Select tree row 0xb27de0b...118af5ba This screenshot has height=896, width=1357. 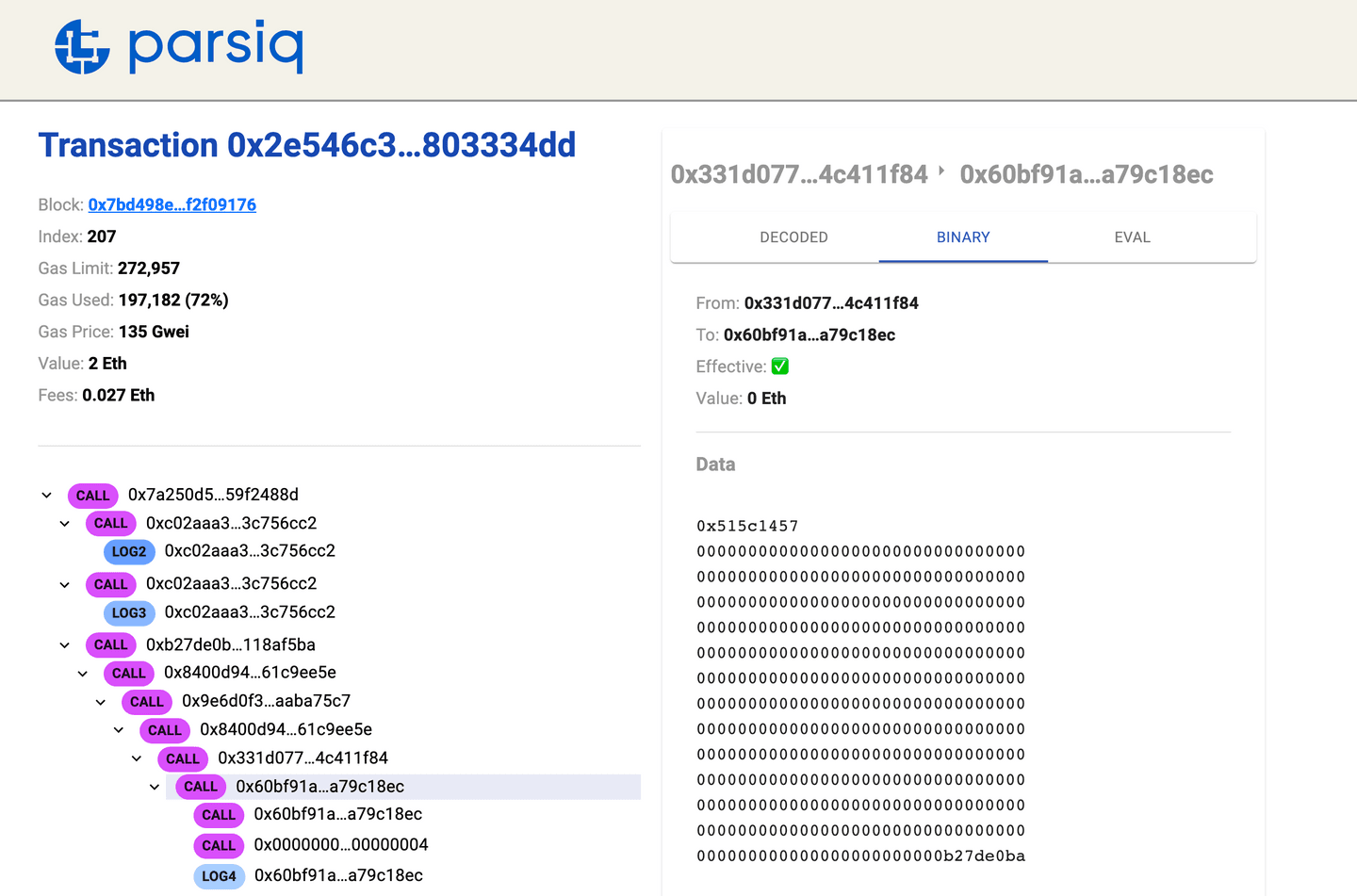click(231, 645)
